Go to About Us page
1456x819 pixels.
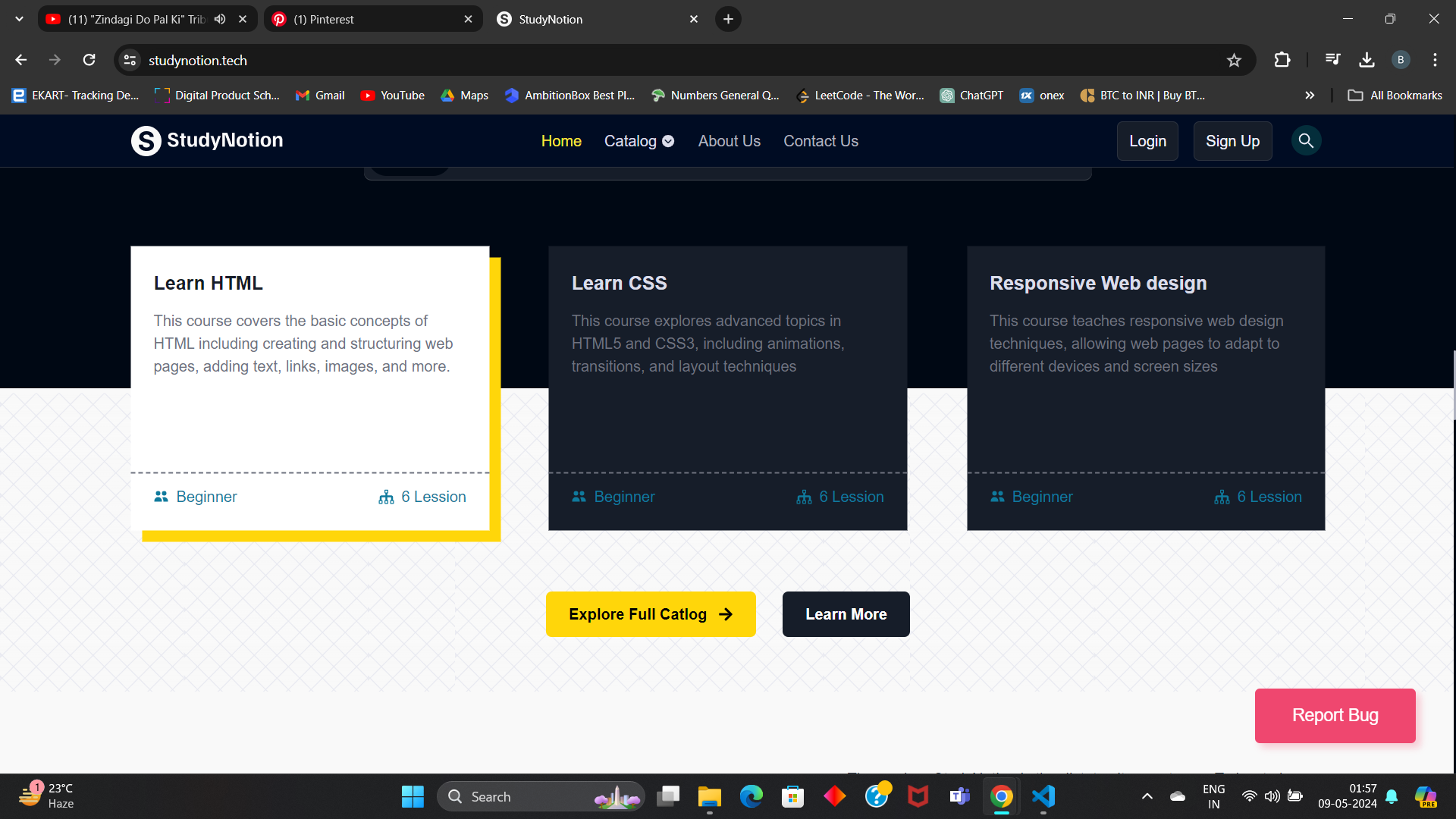click(729, 141)
